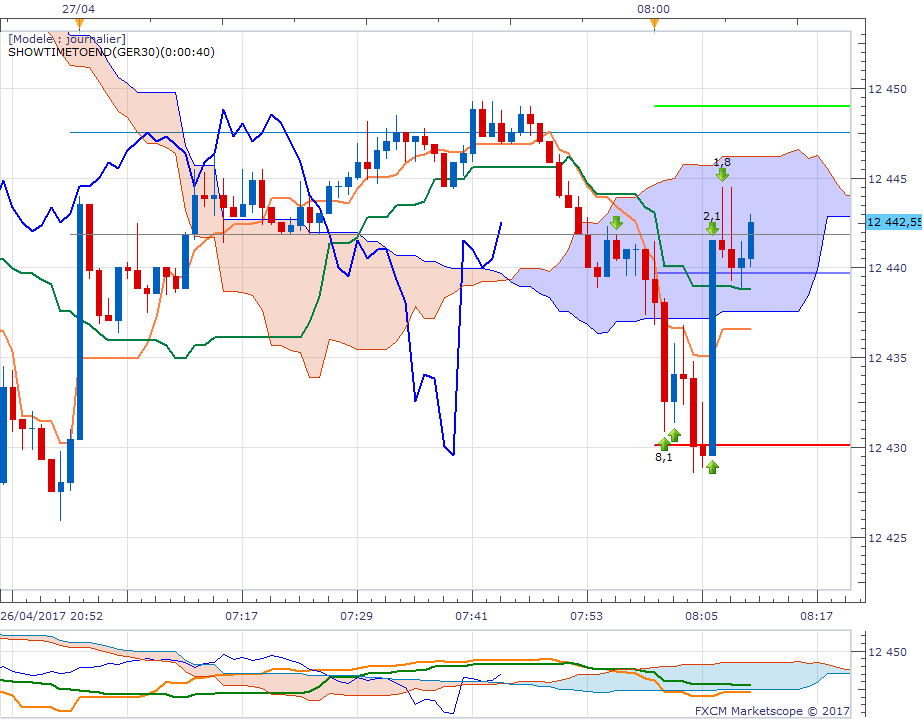923x720 pixels.
Task: Click the 26/04/2017 20:52 time label
Action: point(52,616)
